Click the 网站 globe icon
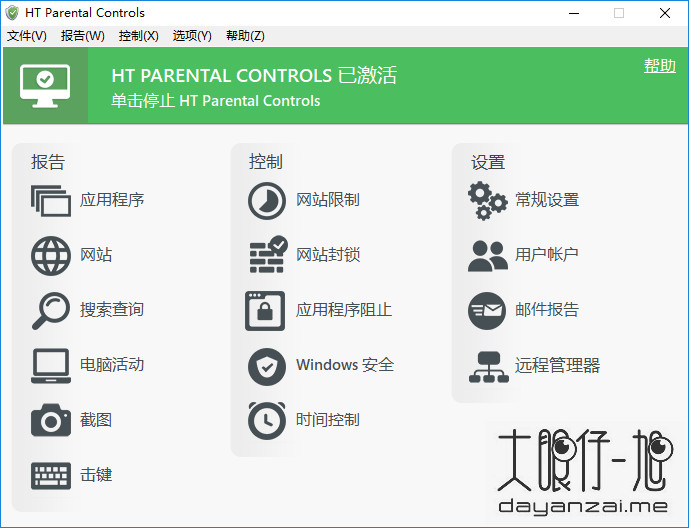 51,256
